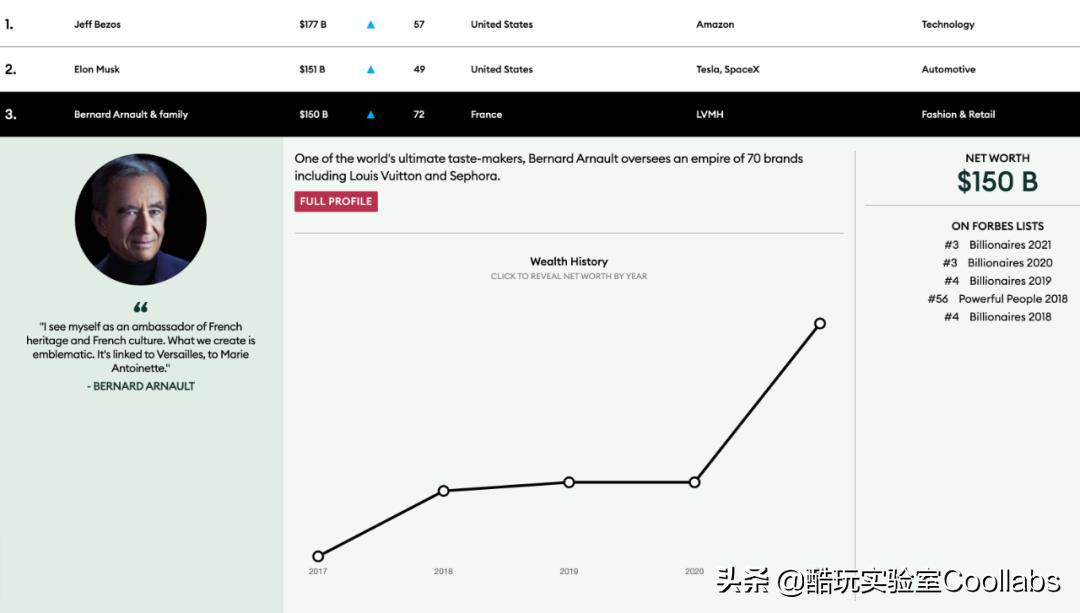Click the 2020 data point on the chart

click(x=694, y=481)
